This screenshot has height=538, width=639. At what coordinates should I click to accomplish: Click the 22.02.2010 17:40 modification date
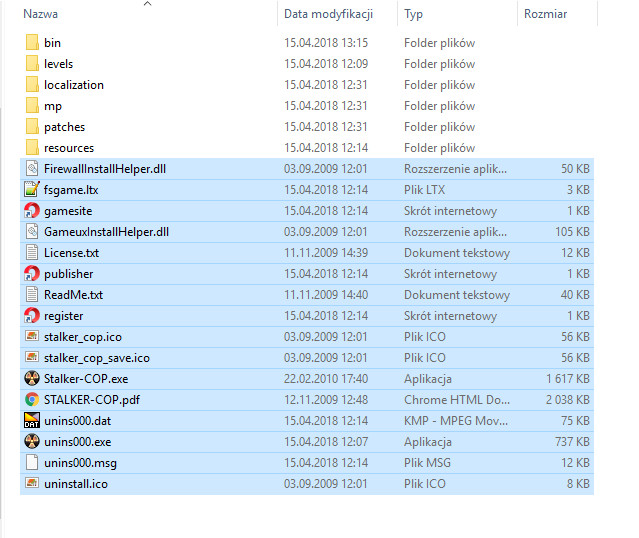pyautogui.click(x=326, y=379)
